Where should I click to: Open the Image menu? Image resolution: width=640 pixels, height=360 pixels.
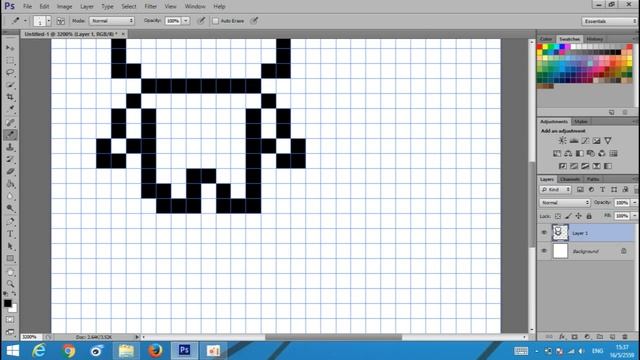64,7
